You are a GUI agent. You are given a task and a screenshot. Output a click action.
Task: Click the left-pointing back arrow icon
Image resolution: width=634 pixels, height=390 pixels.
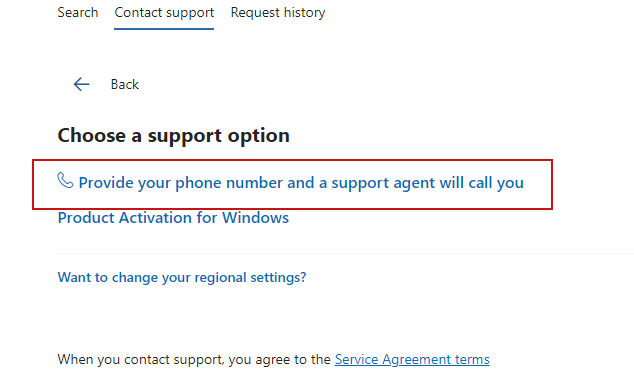click(81, 84)
